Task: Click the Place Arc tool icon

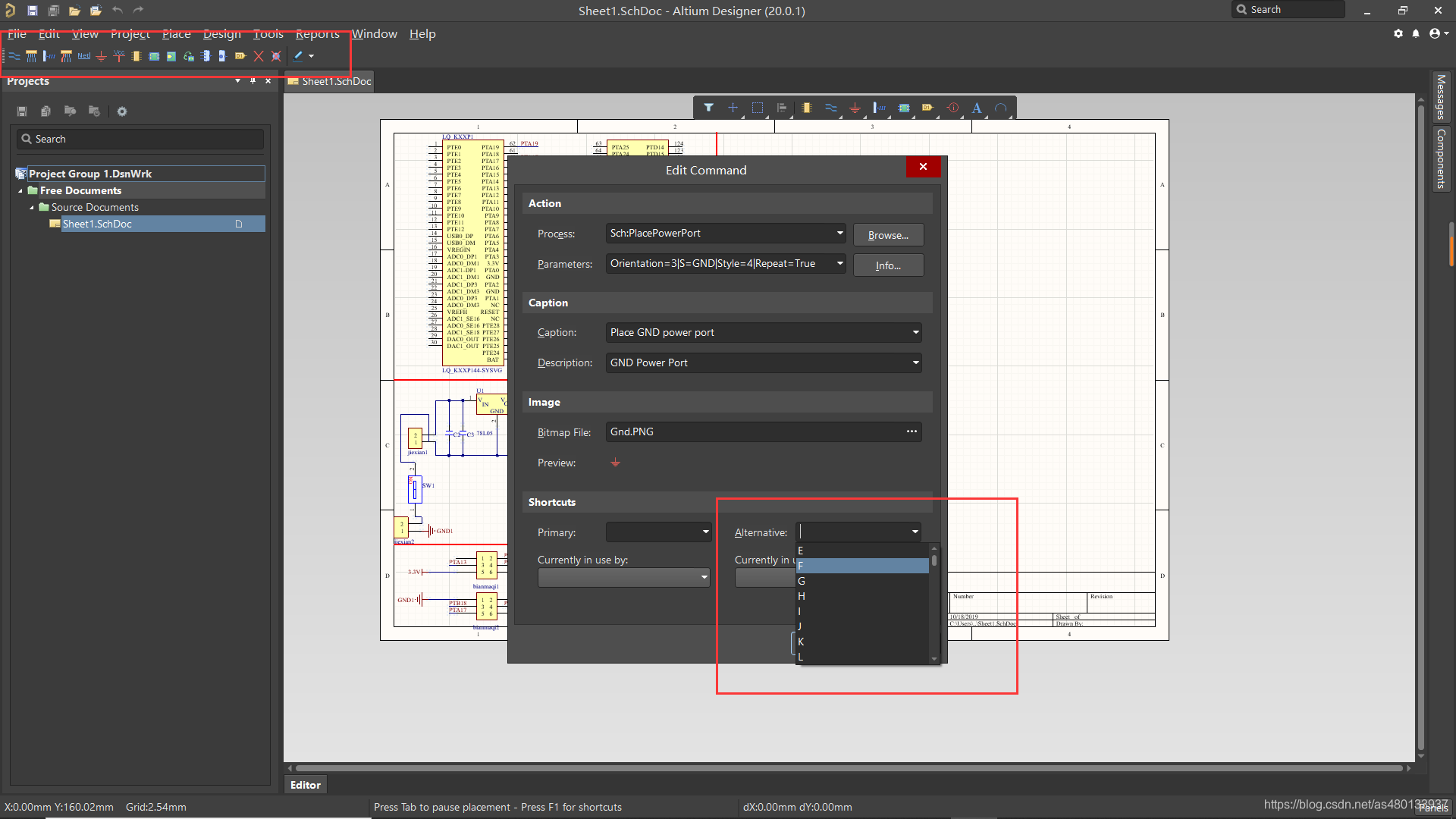Action: click(1001, 108)
